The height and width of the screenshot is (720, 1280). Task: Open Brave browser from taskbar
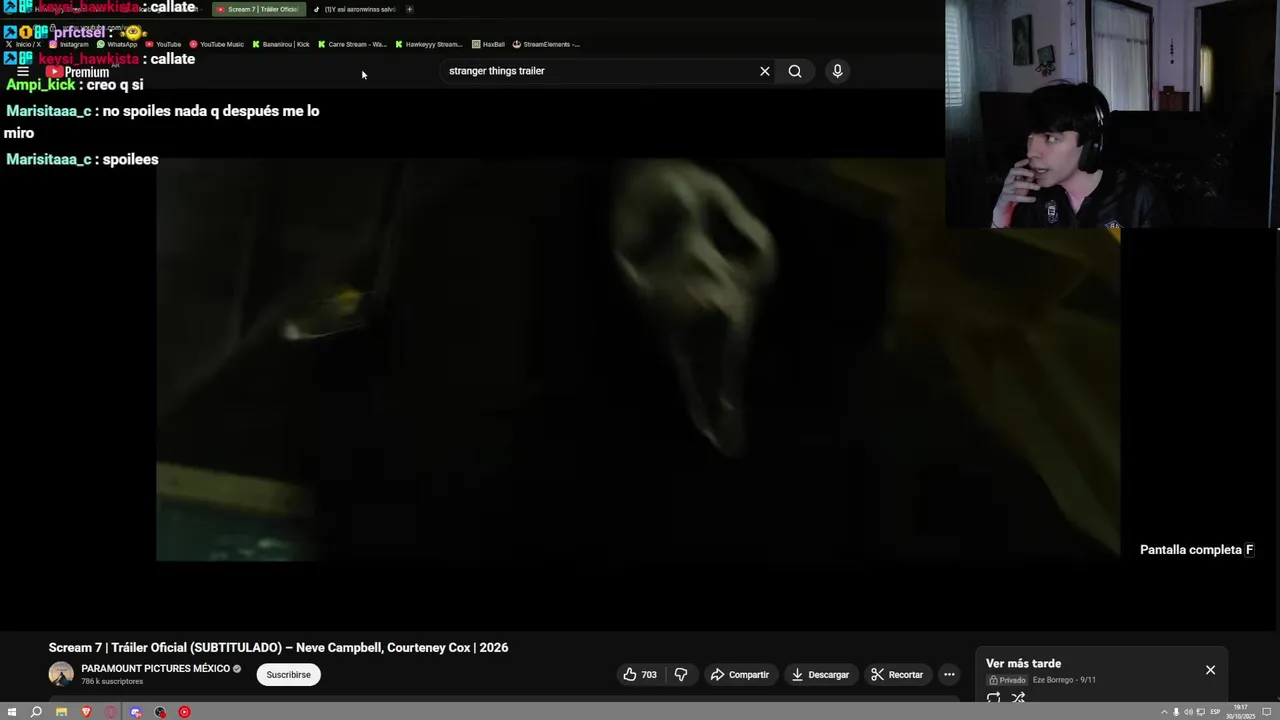coord(86,712)
